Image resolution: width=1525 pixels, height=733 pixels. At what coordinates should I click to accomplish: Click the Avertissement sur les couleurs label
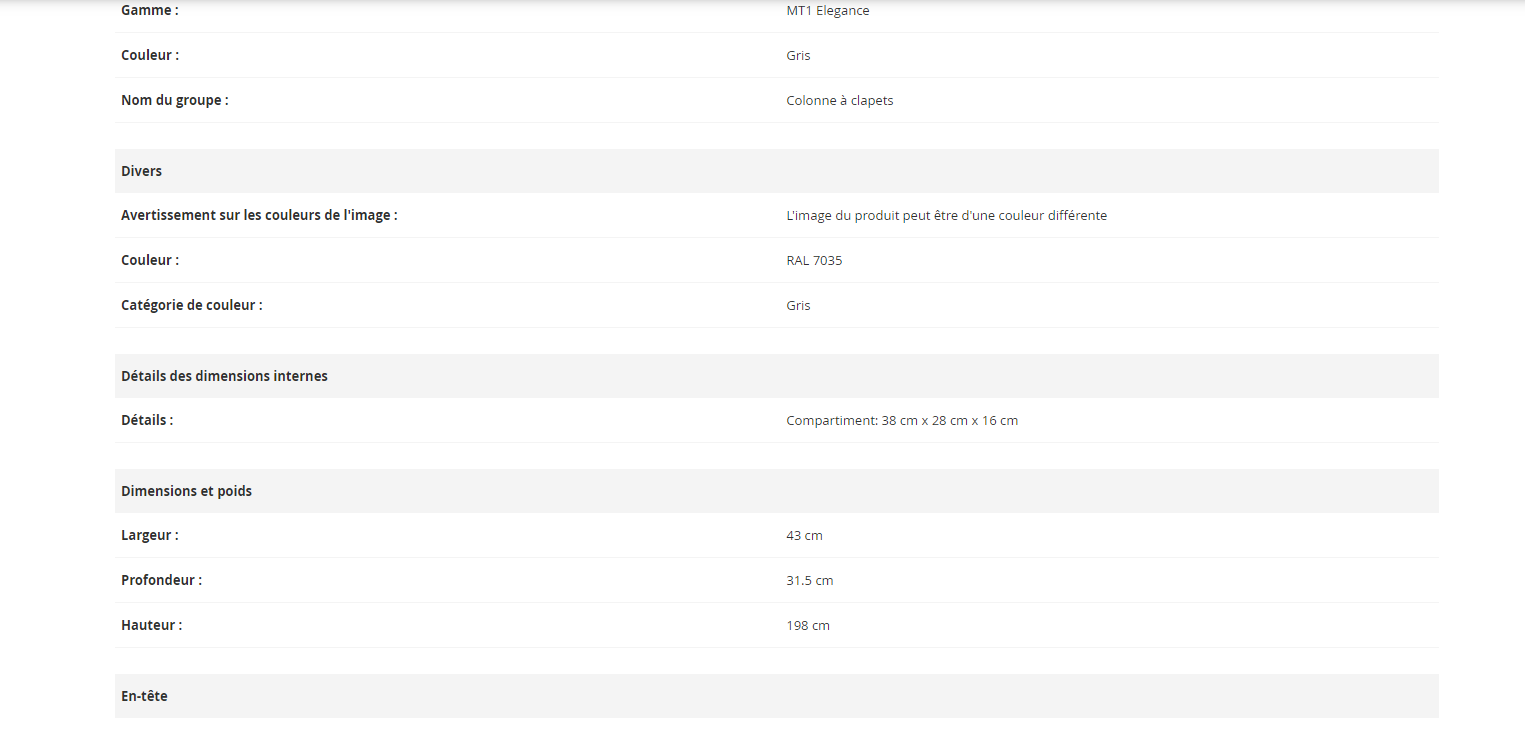[259, 215]
